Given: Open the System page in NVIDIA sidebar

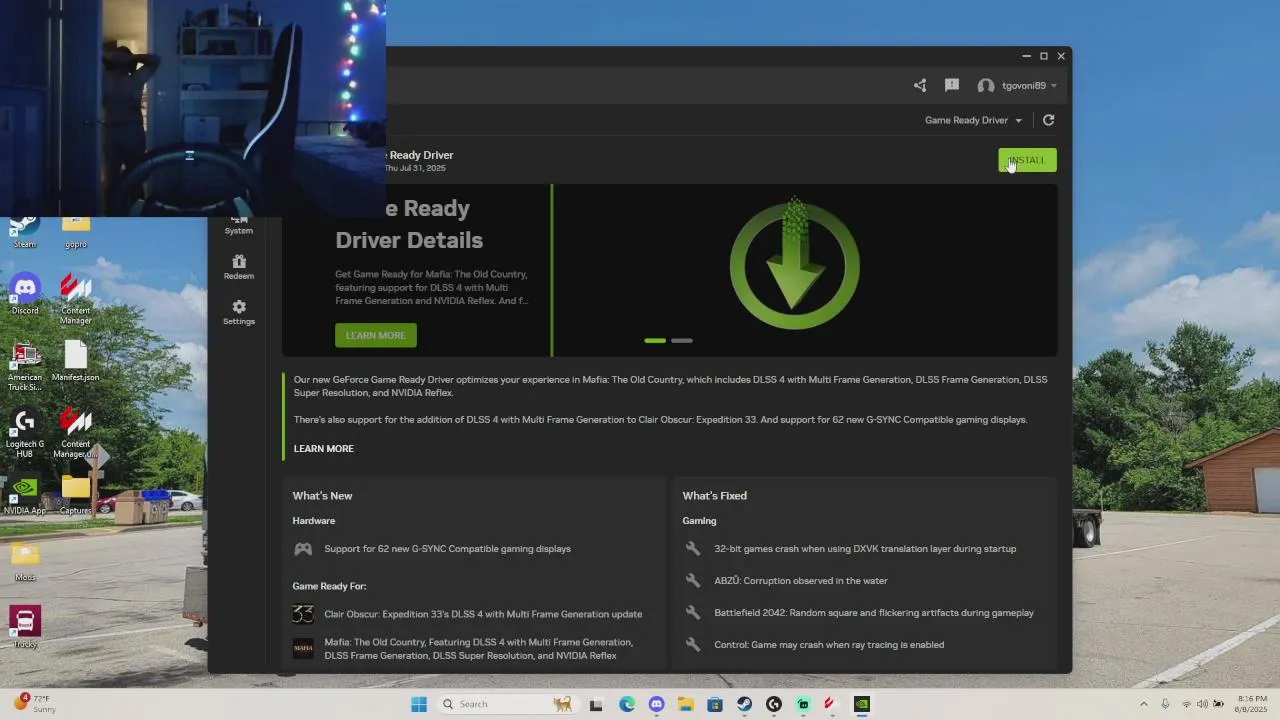Looking at the screenshot, I should (239, 225).
